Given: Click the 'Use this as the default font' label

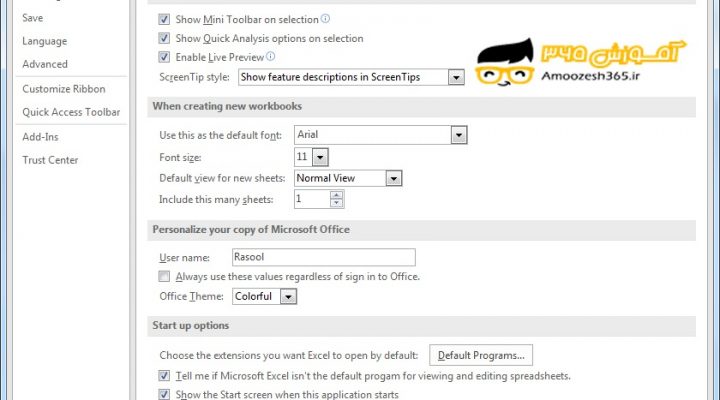Looking at the screenshot, I should coord(220,135).
